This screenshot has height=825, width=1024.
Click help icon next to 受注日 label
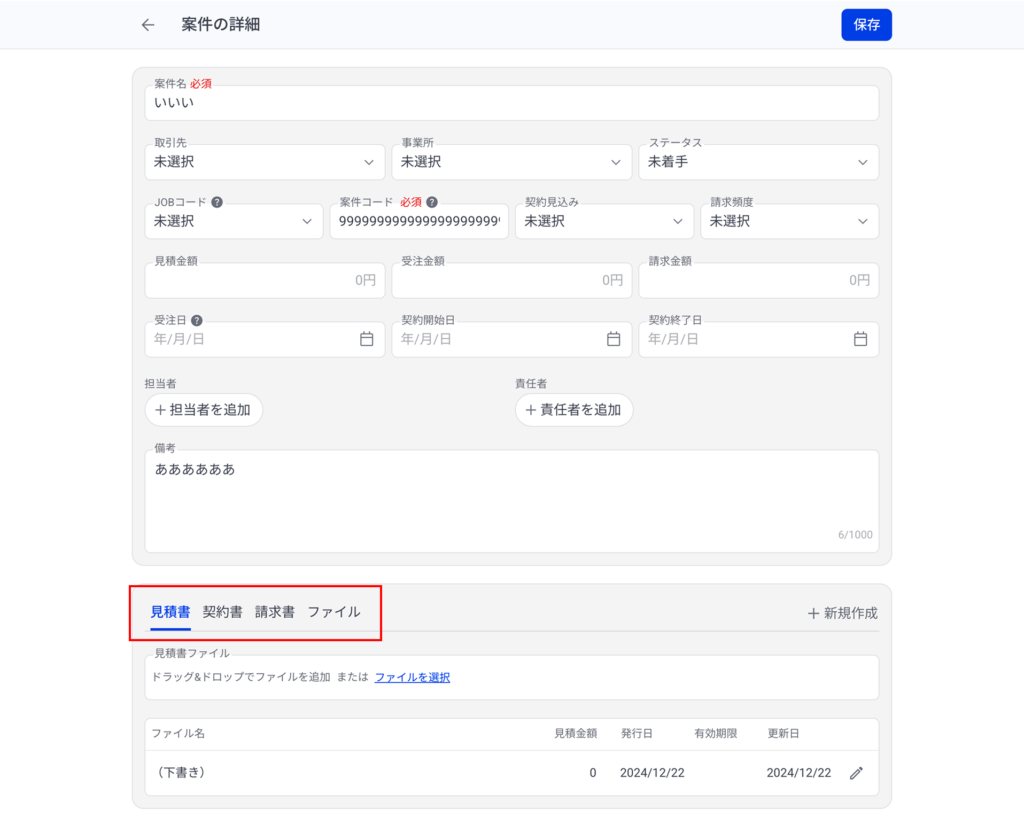(x=197, y=320)
